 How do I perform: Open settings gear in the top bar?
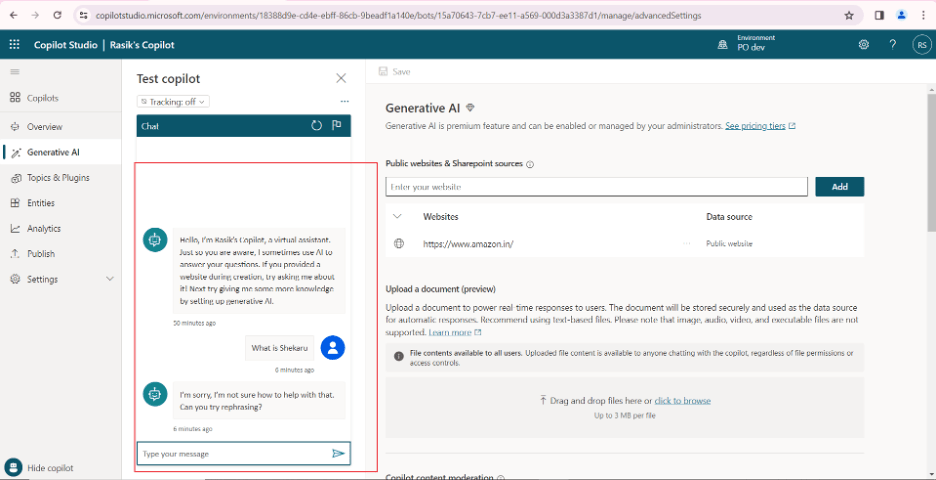click(x=864, y=45)
